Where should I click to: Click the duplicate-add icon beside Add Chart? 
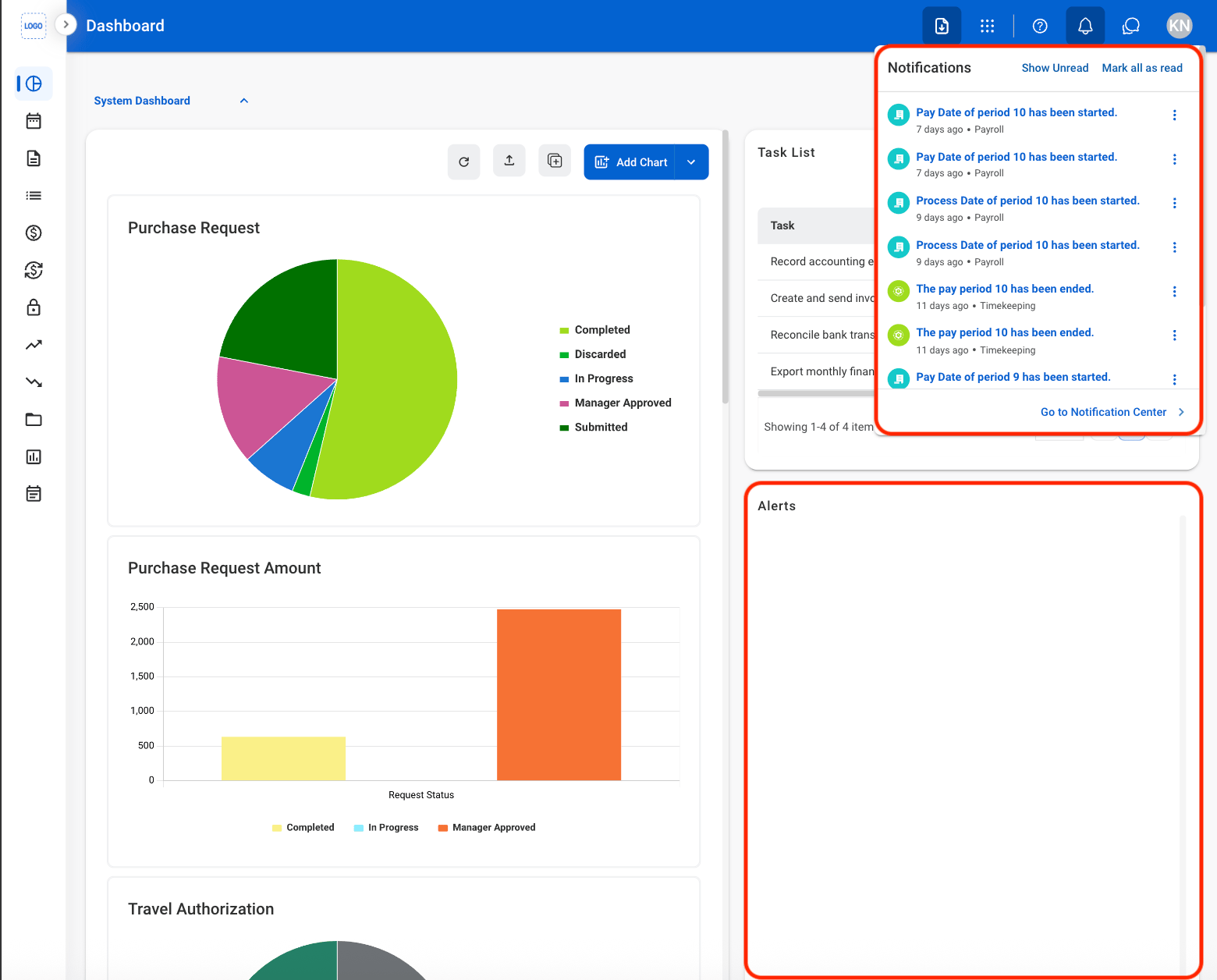tap(555, 161)
